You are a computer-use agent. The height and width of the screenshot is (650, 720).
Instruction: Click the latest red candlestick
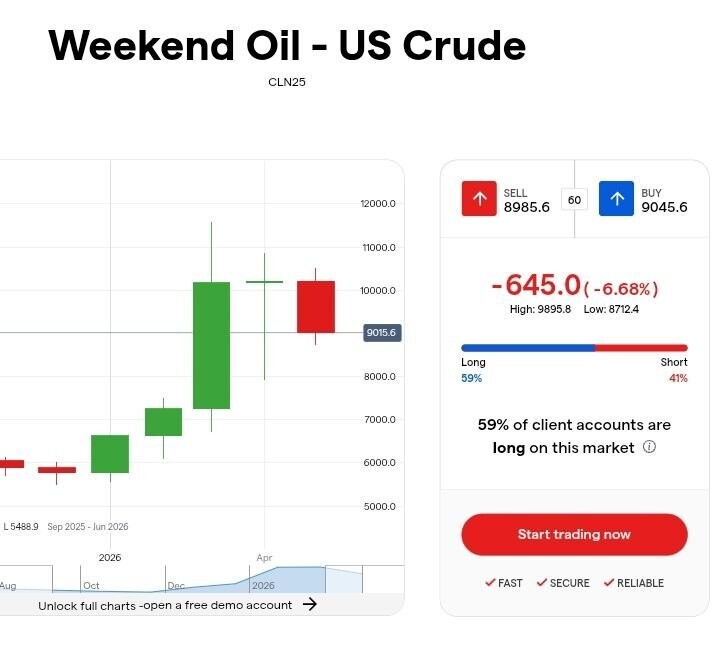point(316,307)
